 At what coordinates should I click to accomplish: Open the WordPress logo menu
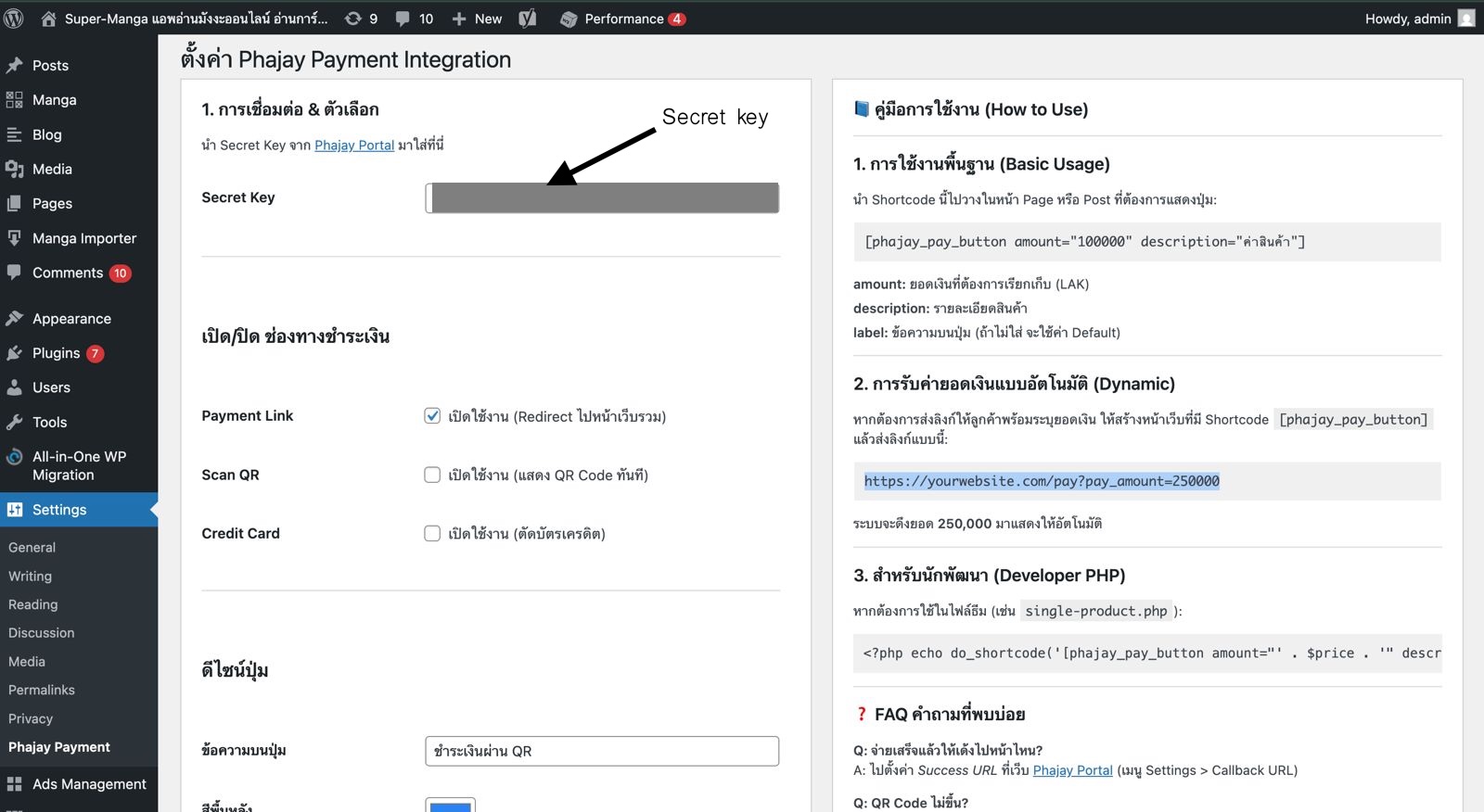click(x=14, y=19)
